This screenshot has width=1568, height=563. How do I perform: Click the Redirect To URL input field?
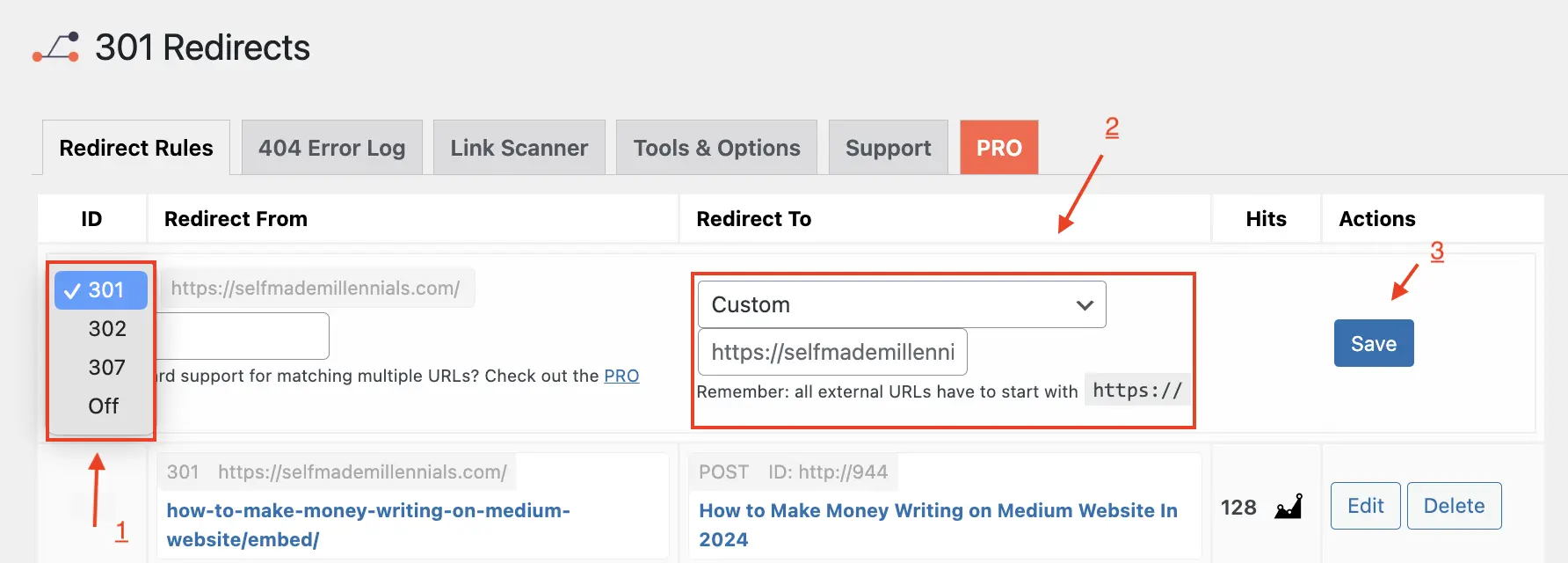(832, 352)
